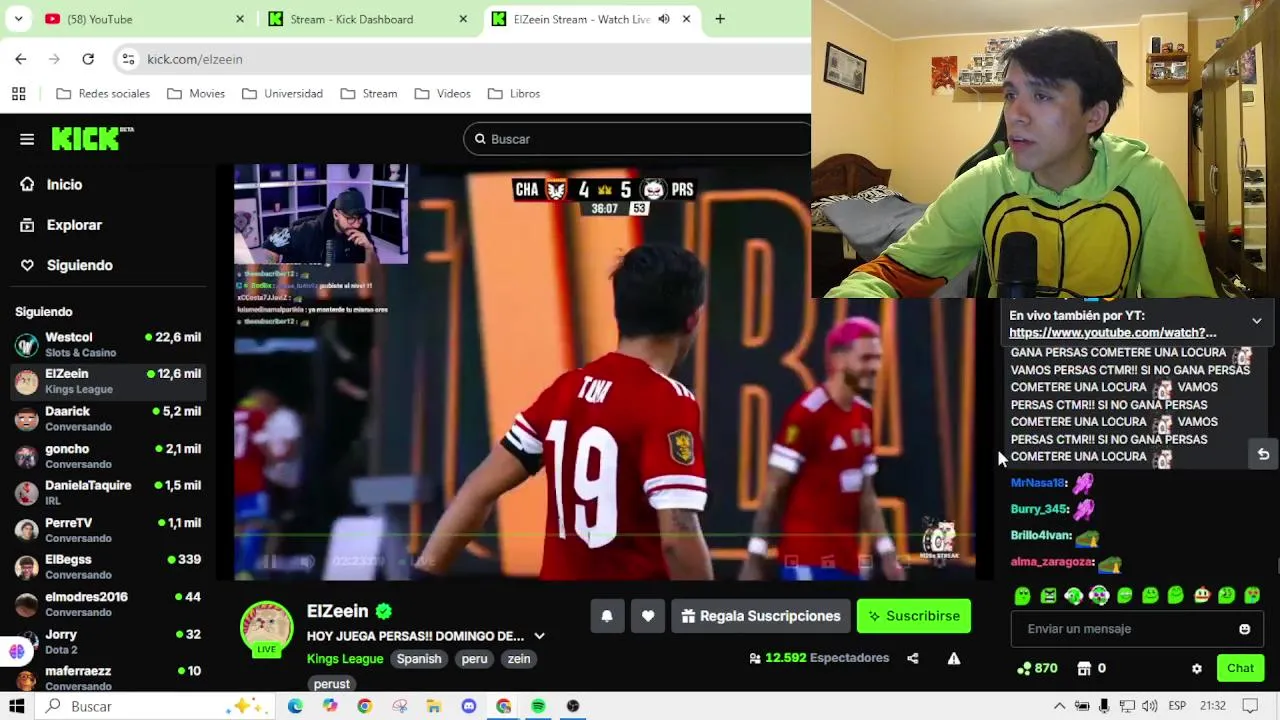
Task: Open Daarick channel in followed list
Action: 108,418
